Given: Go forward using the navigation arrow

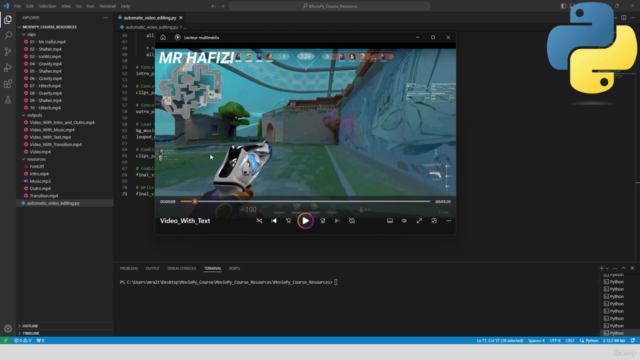Looking at the screenshot, I should point(222,6).
